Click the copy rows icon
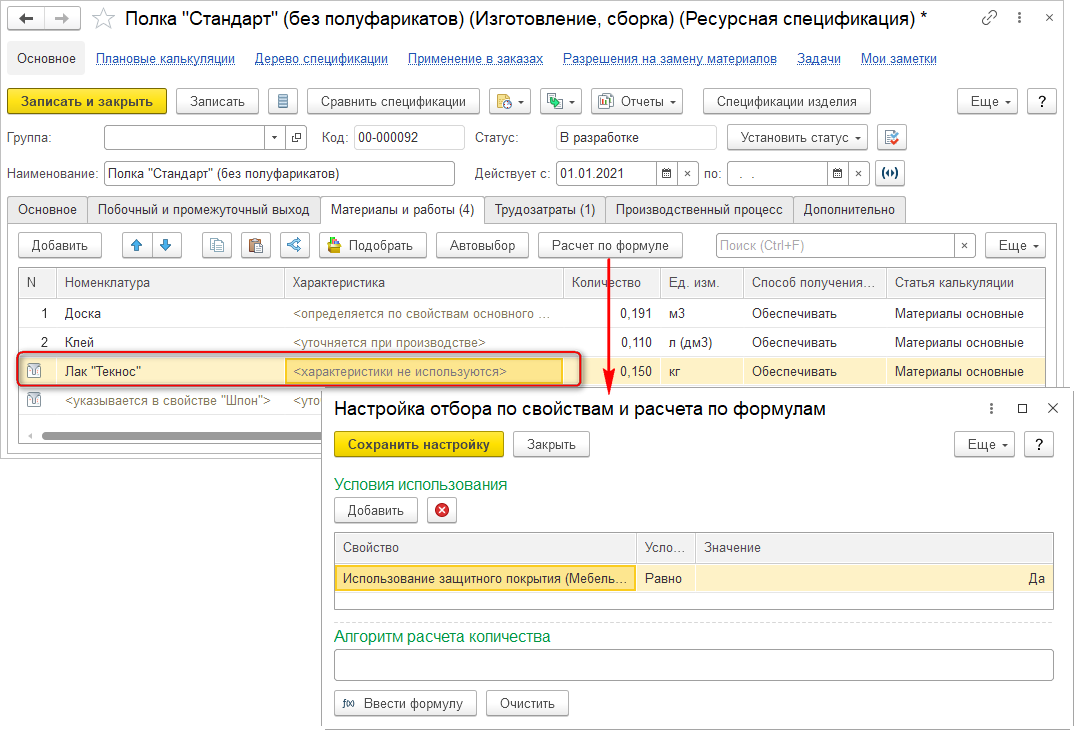Image resolution: width=1078 pixels, height=732 pixels. coord(217,245)
